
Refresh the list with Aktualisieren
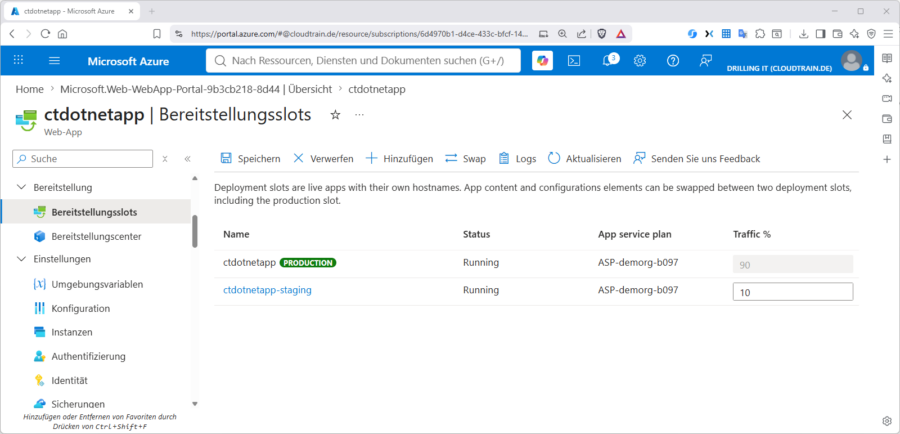(x=584, y=158)
